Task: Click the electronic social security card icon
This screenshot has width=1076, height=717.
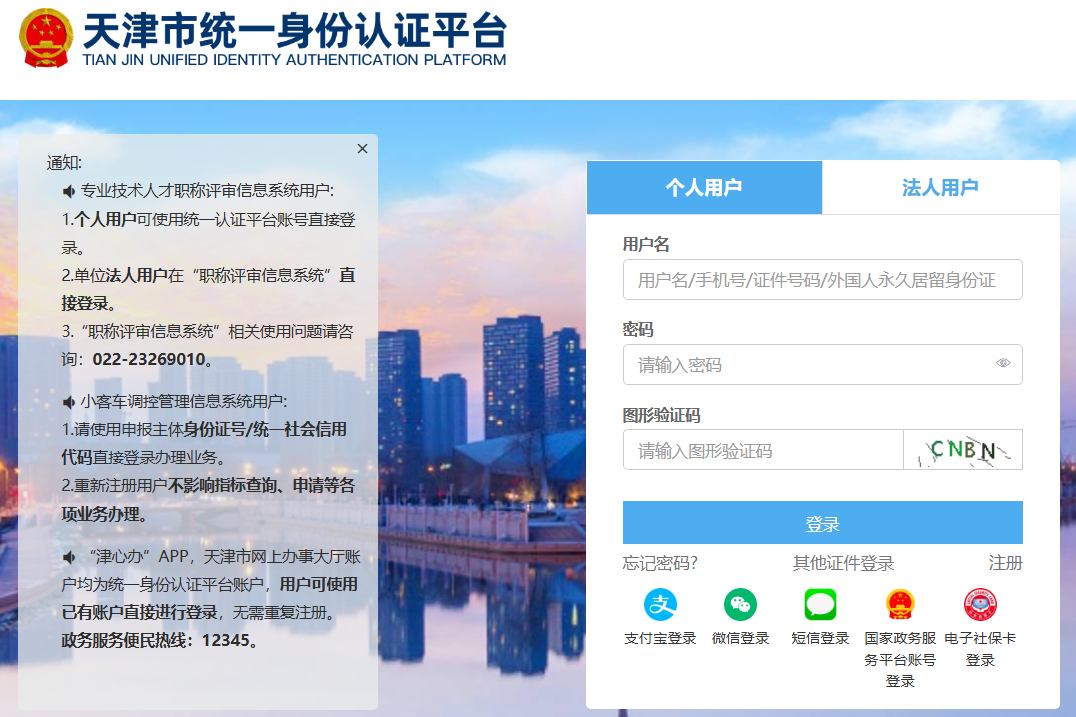Action: point(980,605)
